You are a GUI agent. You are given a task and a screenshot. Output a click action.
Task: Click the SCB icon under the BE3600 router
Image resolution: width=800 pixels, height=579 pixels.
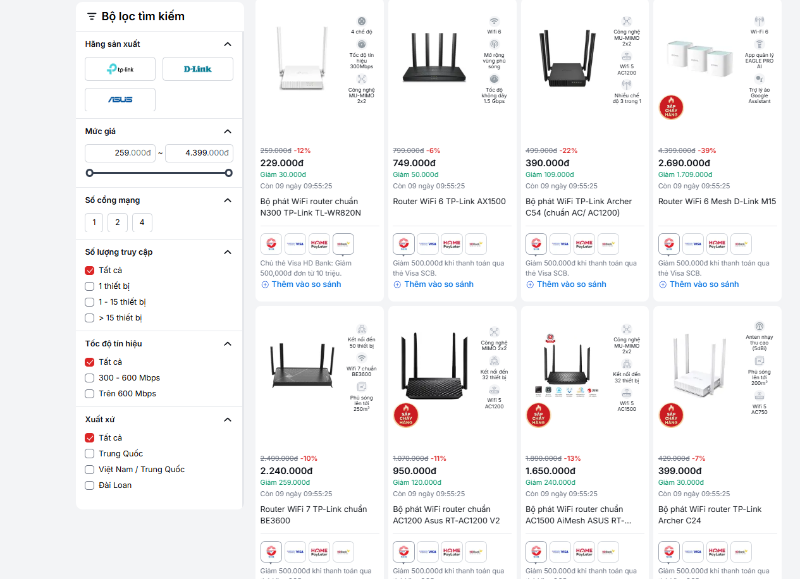(x=271, y=551)
